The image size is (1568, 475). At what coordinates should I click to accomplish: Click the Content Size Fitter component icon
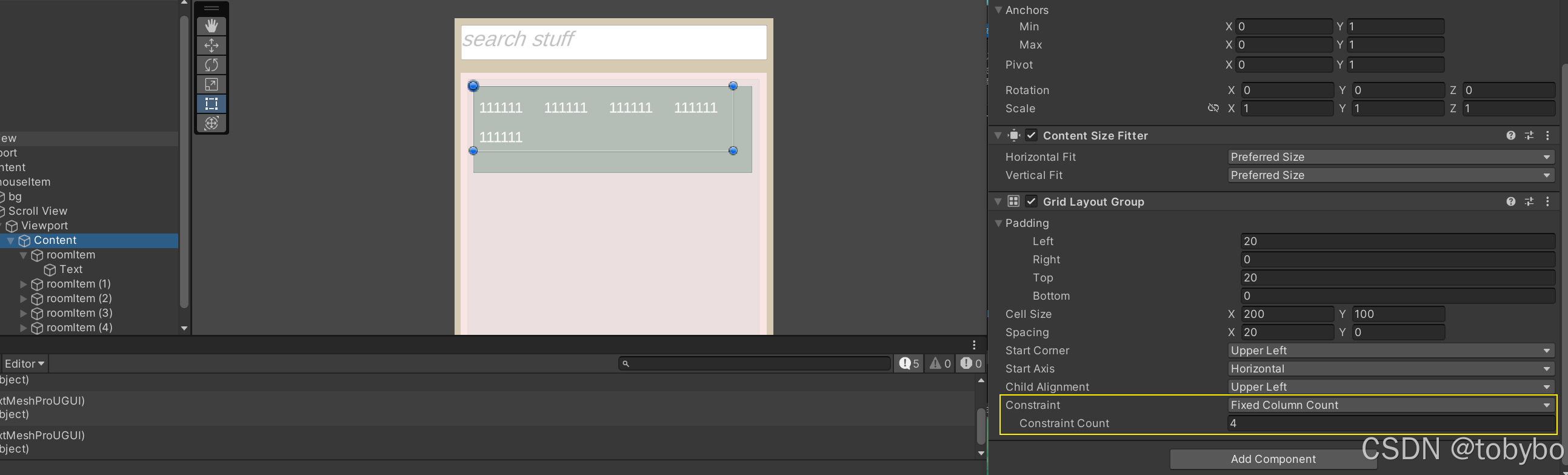[1013, 135]
